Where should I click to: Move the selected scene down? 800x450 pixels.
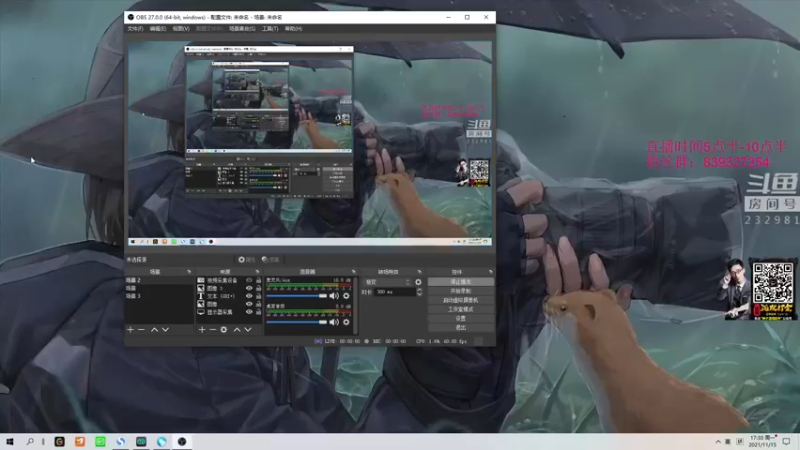(x=165, y=330)
